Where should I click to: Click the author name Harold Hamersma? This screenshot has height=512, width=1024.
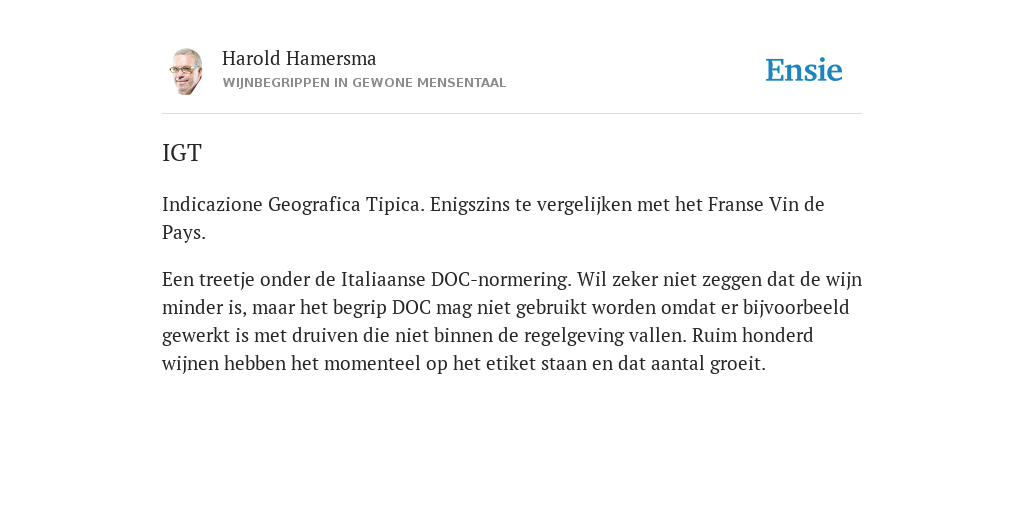coord(299,59)
